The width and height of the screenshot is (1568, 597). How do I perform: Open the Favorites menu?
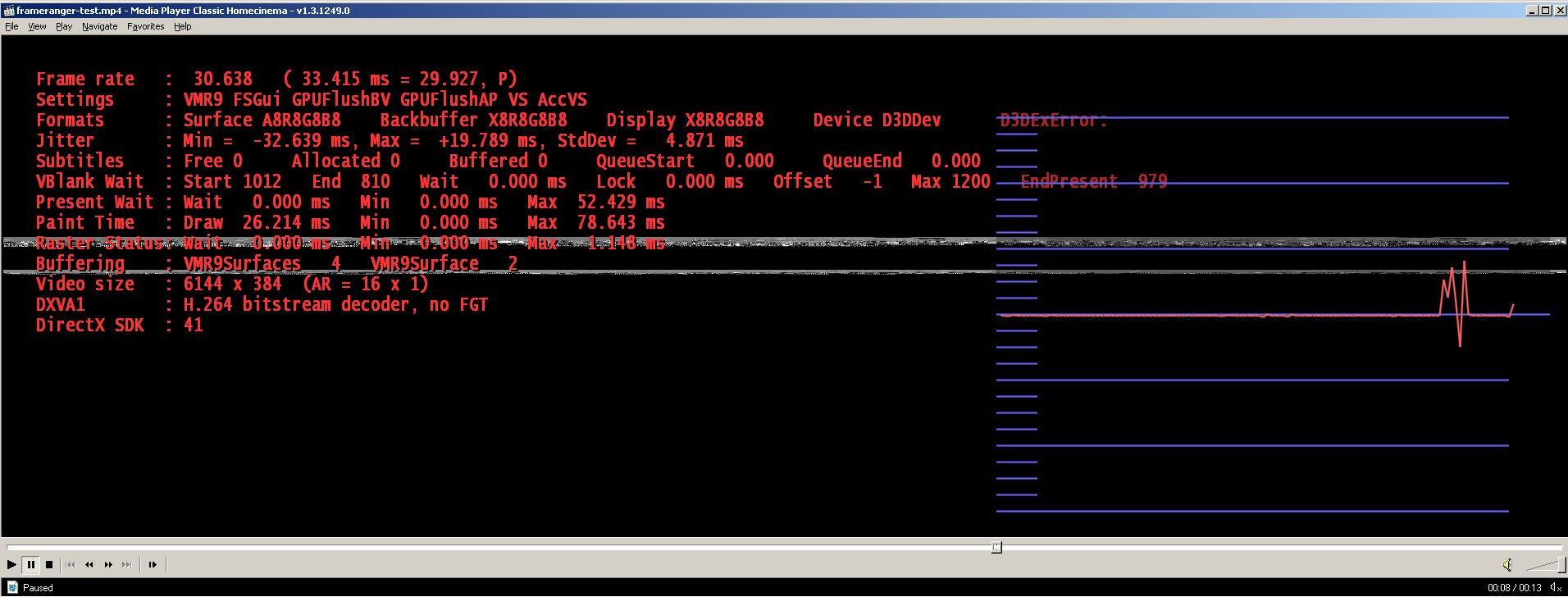145,26
